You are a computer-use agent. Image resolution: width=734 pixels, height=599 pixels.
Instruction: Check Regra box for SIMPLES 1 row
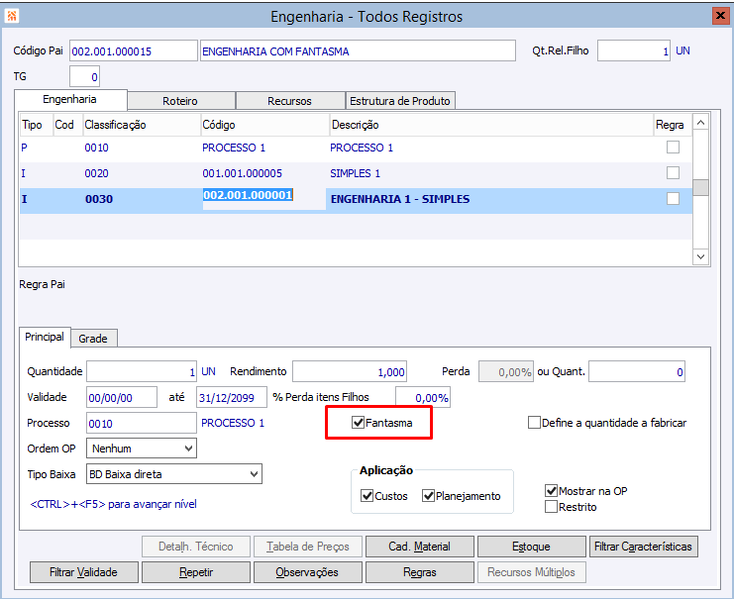tap(673, 173)
